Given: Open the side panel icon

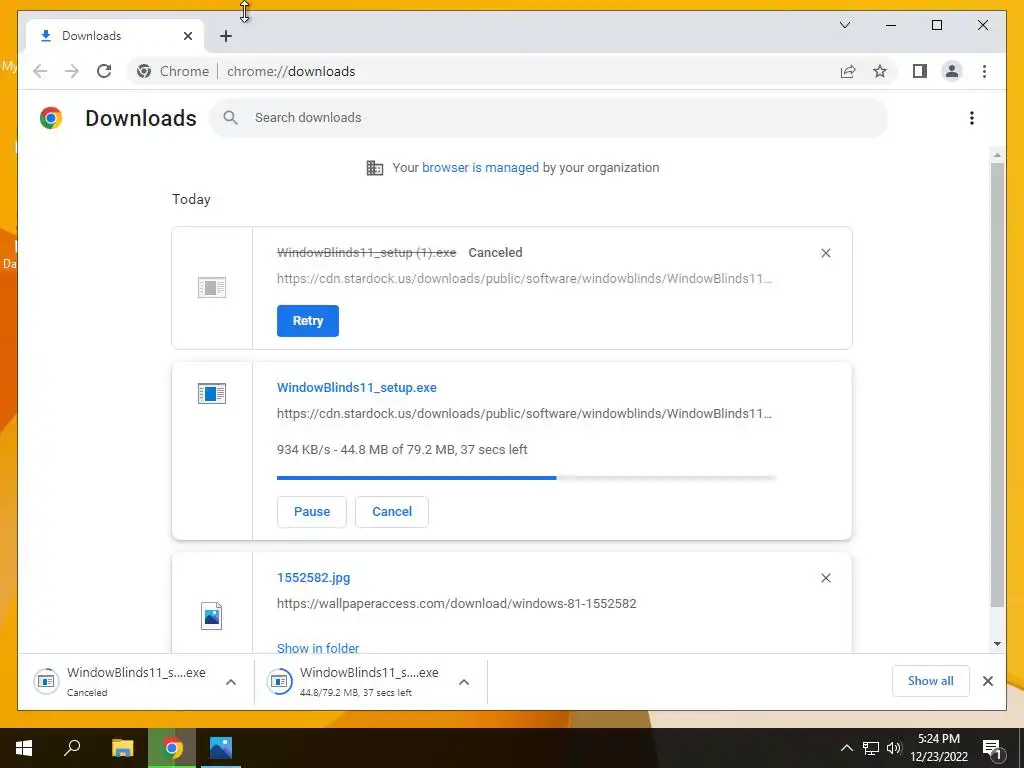Looking at the screenshot, I should pyautogui.click(x=920, y=71).
